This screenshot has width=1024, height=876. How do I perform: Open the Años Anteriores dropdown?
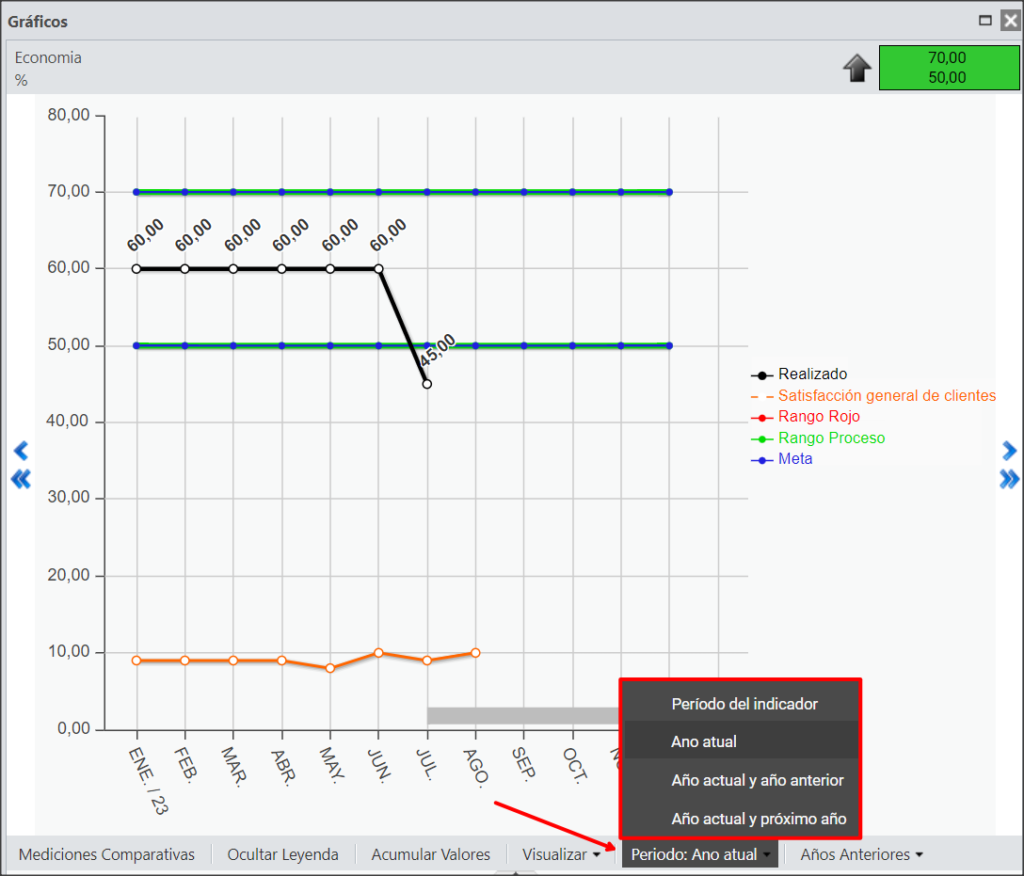[861, 854]
